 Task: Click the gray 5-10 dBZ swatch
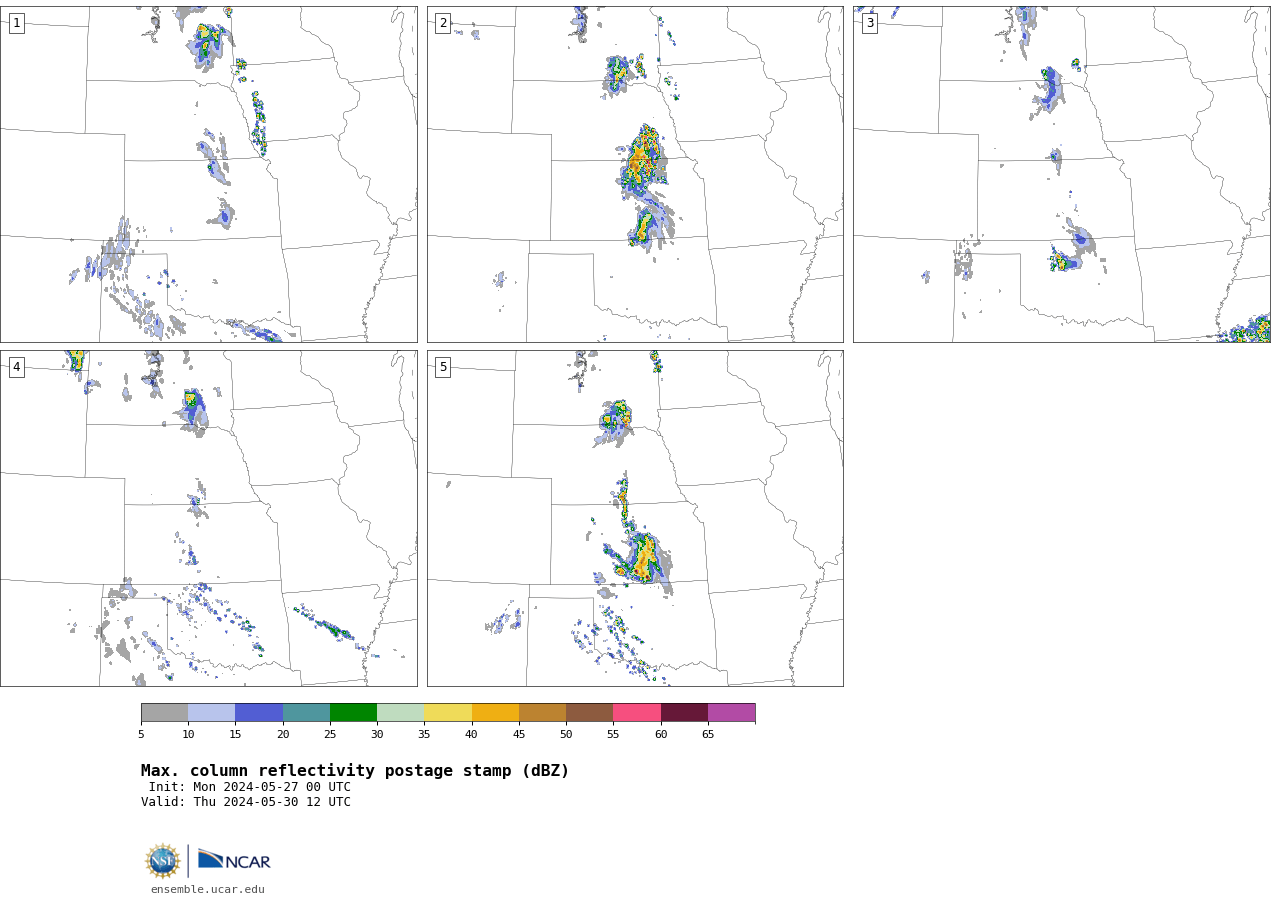click(x=165, y=713)
